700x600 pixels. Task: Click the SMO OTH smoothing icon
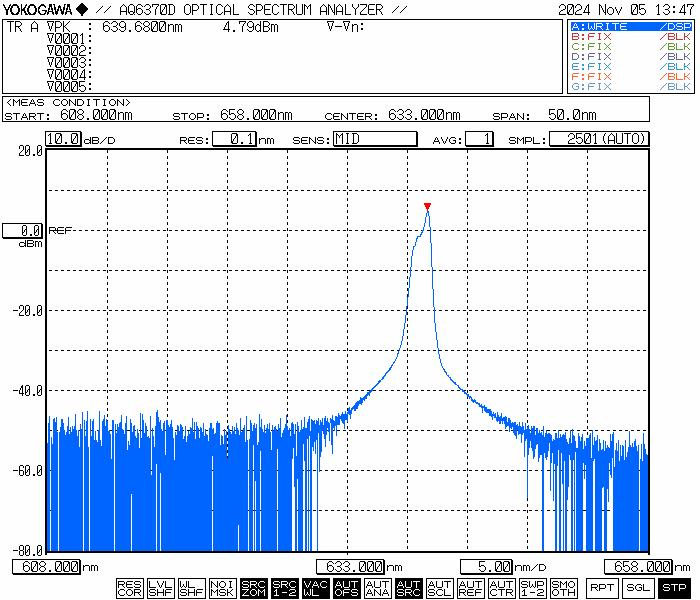point(564,588)
